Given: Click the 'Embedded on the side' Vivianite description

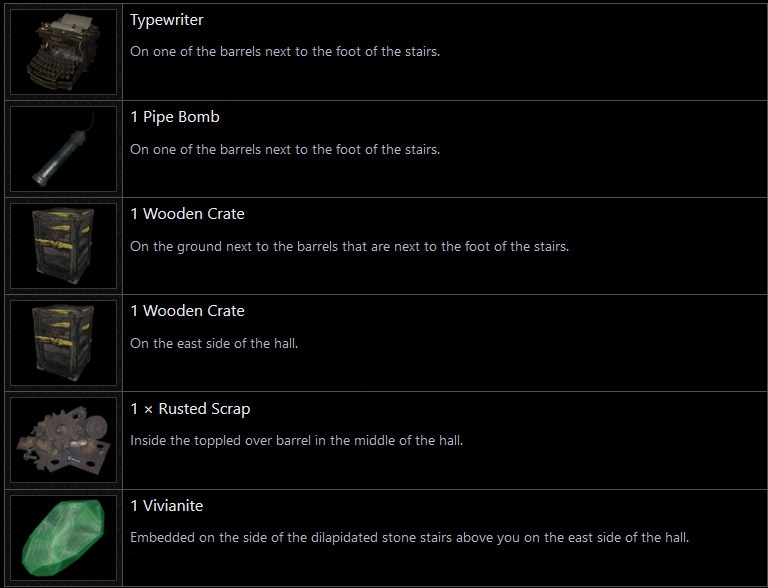Looking at the screenshot, I should click(410, 537).
